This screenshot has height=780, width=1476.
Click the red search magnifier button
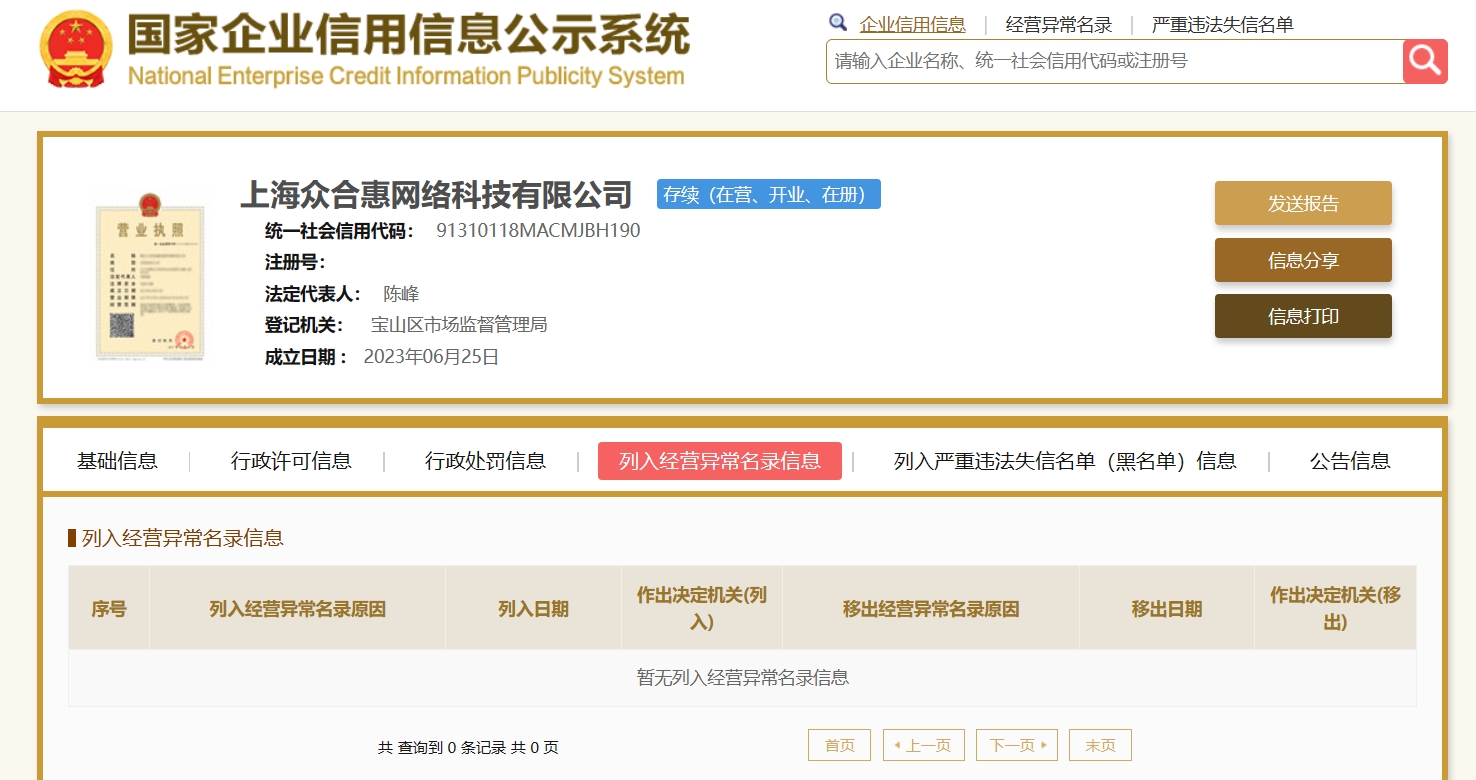[x=1425, y=61]
